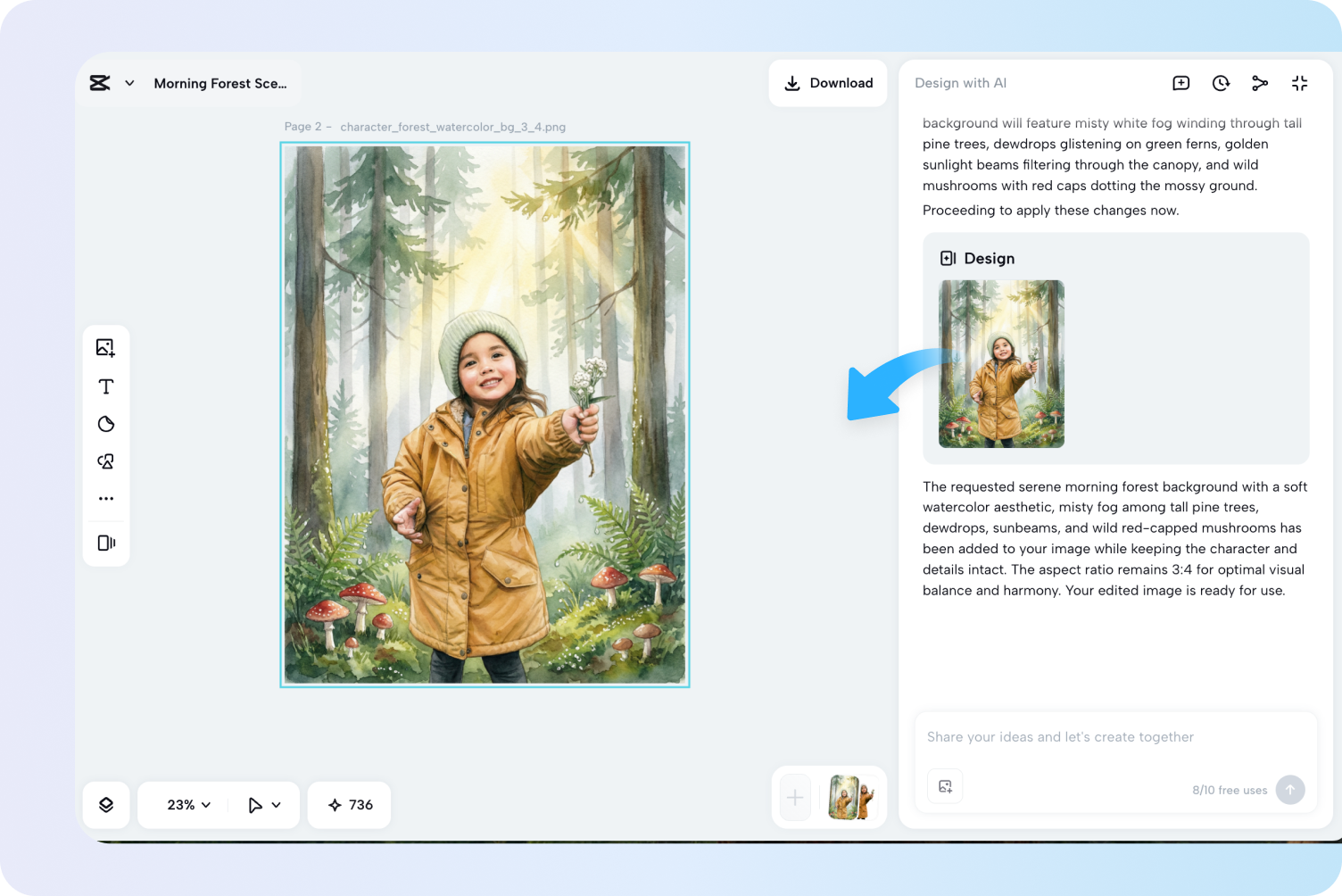1342x896 pixels.
Task: Check the 736 credits balance
Action: click(x=350, y=805)
